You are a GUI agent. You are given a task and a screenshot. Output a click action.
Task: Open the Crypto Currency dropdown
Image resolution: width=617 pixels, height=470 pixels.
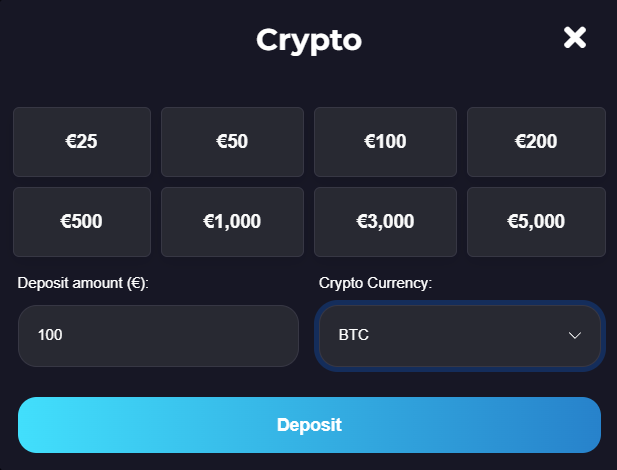[x=459, y=336]
